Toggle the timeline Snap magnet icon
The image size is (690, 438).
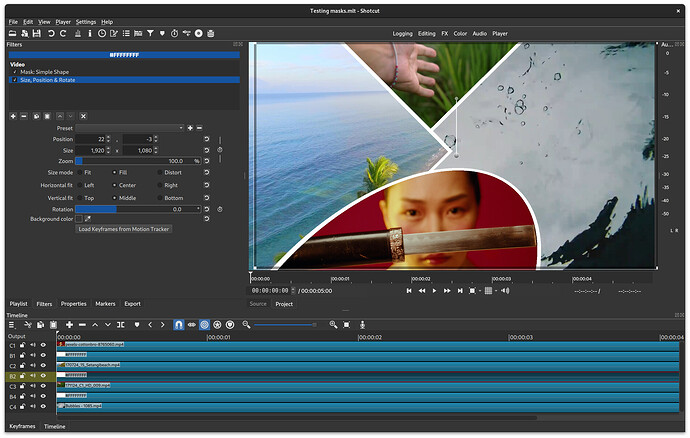pyautogui.click(x=179, y=325)
